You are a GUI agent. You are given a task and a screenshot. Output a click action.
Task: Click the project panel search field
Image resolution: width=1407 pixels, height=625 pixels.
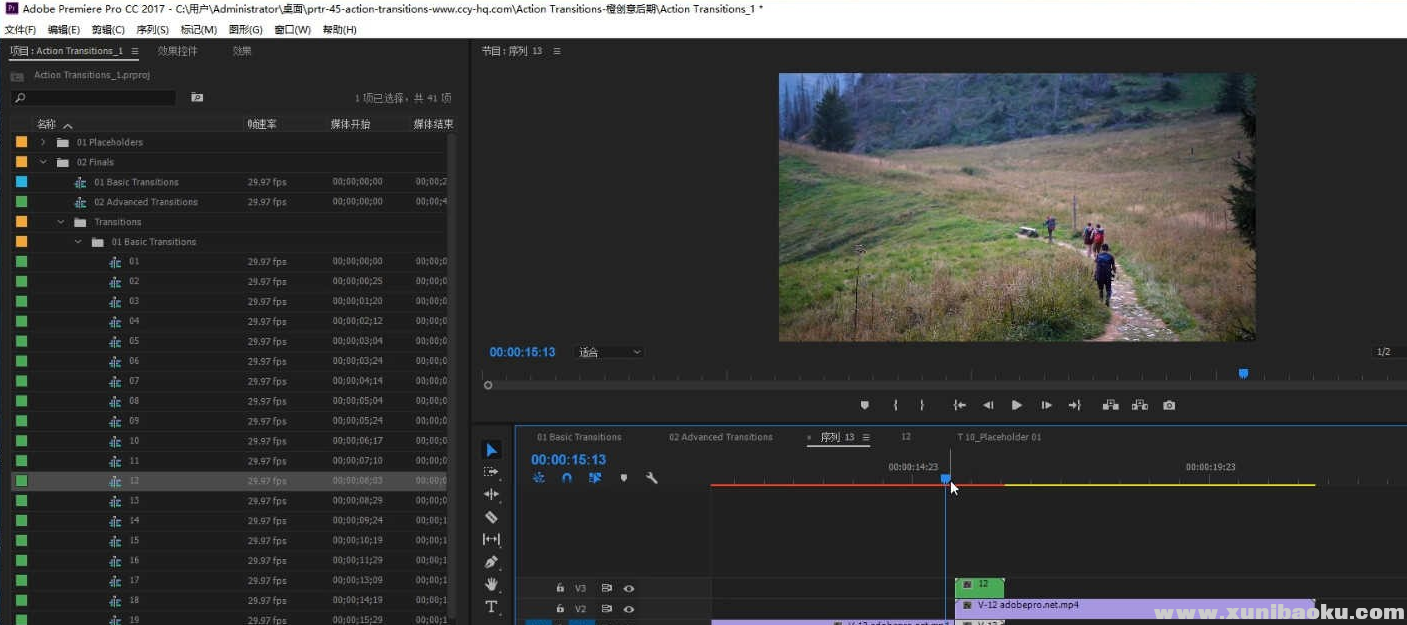tap(95, 98)
